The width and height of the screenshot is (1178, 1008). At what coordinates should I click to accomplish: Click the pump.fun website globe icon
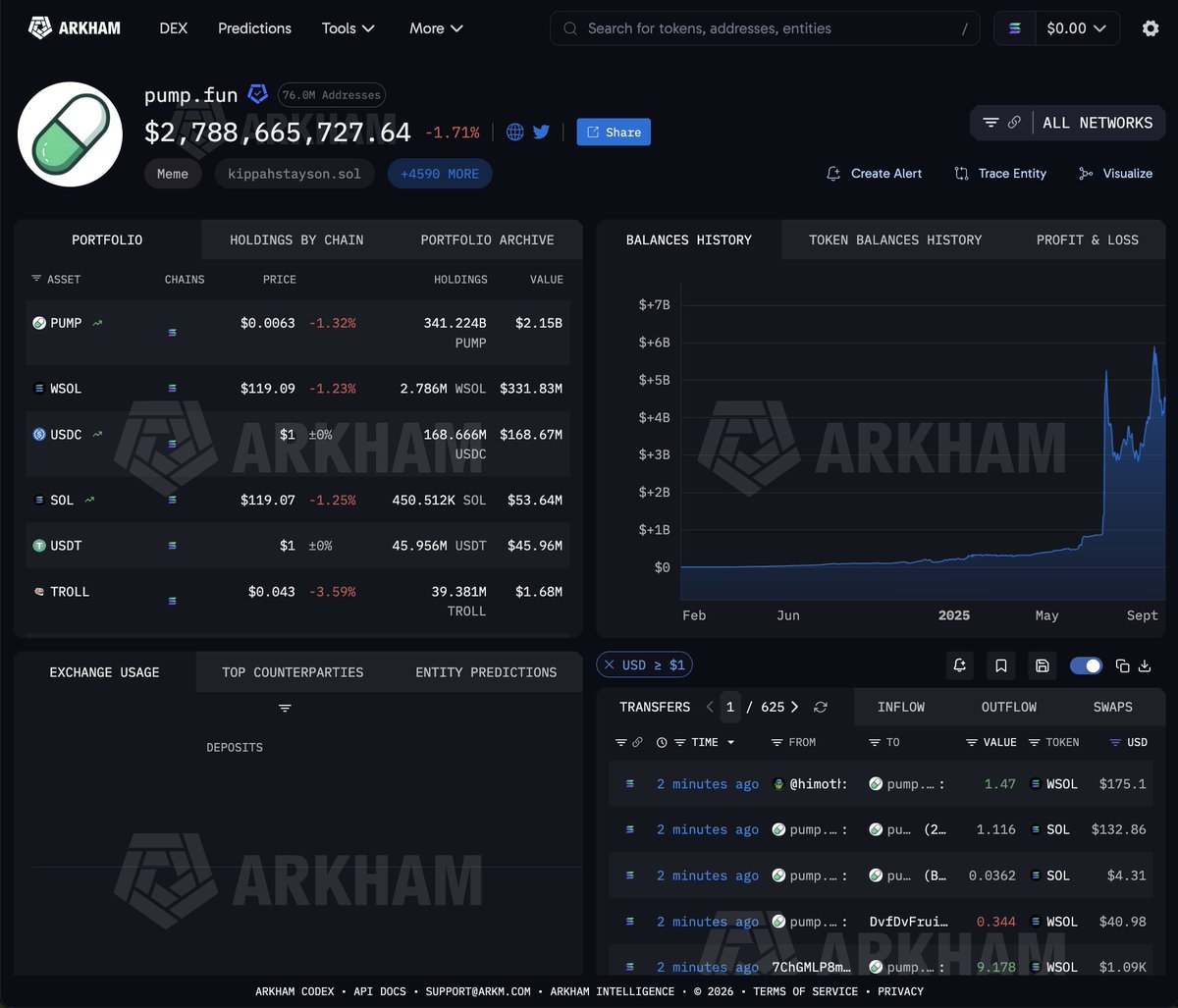coord(515,132)
